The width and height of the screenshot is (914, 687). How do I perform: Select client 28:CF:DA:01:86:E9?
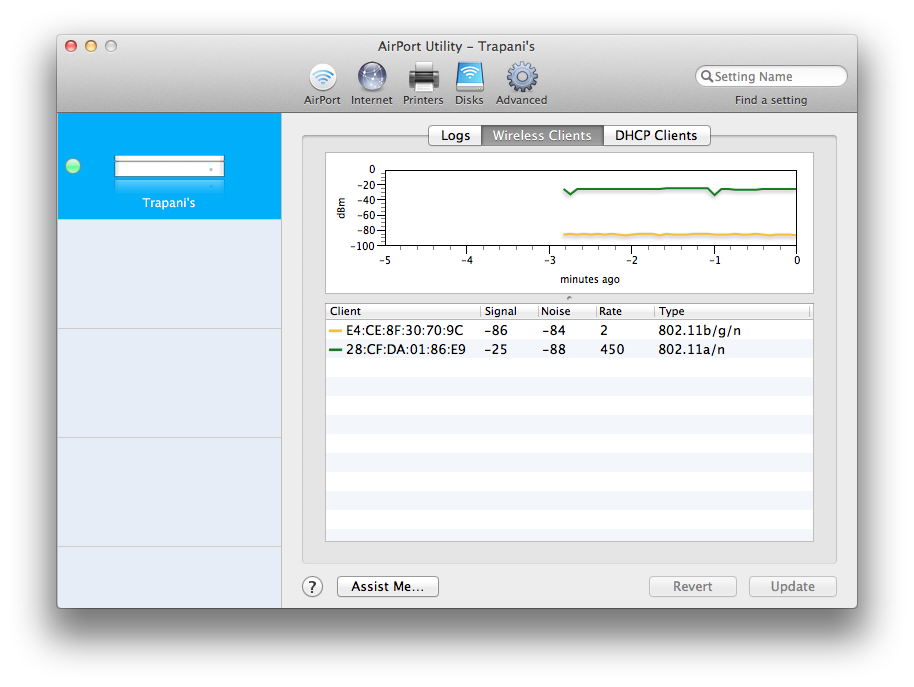[x=569, y=350]
